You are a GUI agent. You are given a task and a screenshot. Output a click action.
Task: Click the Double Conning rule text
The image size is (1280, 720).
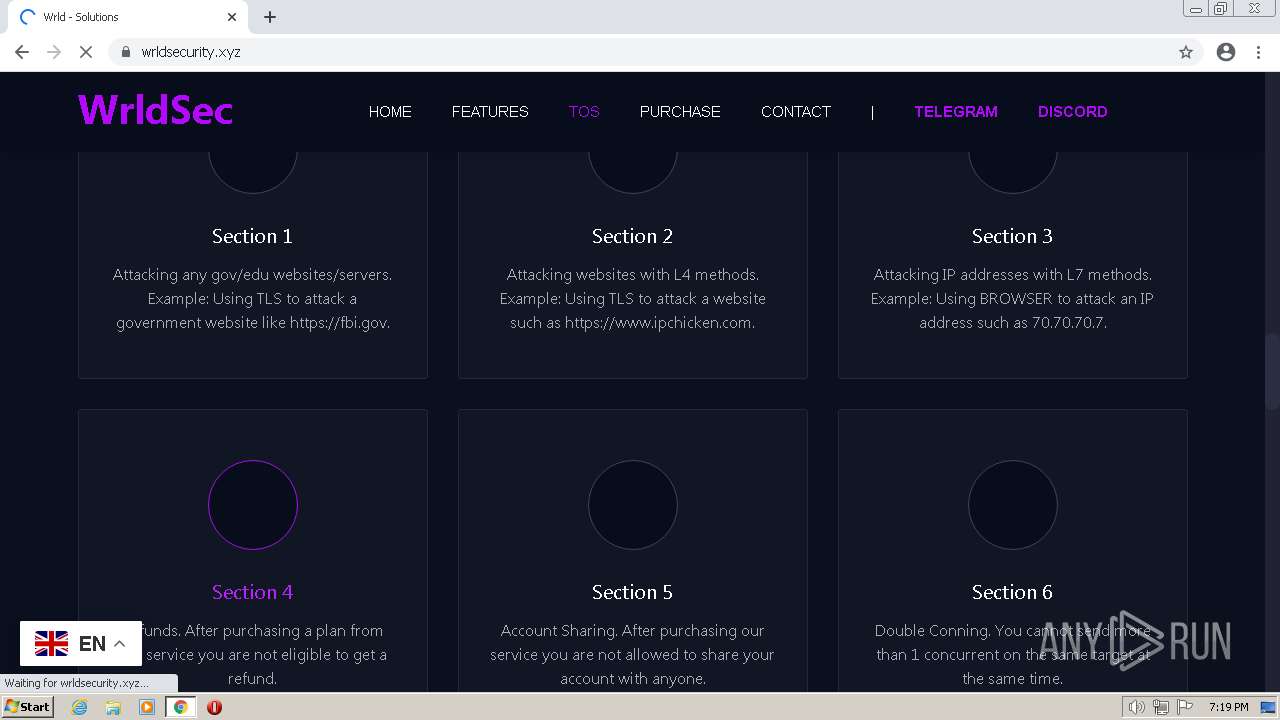(1012, 654)
